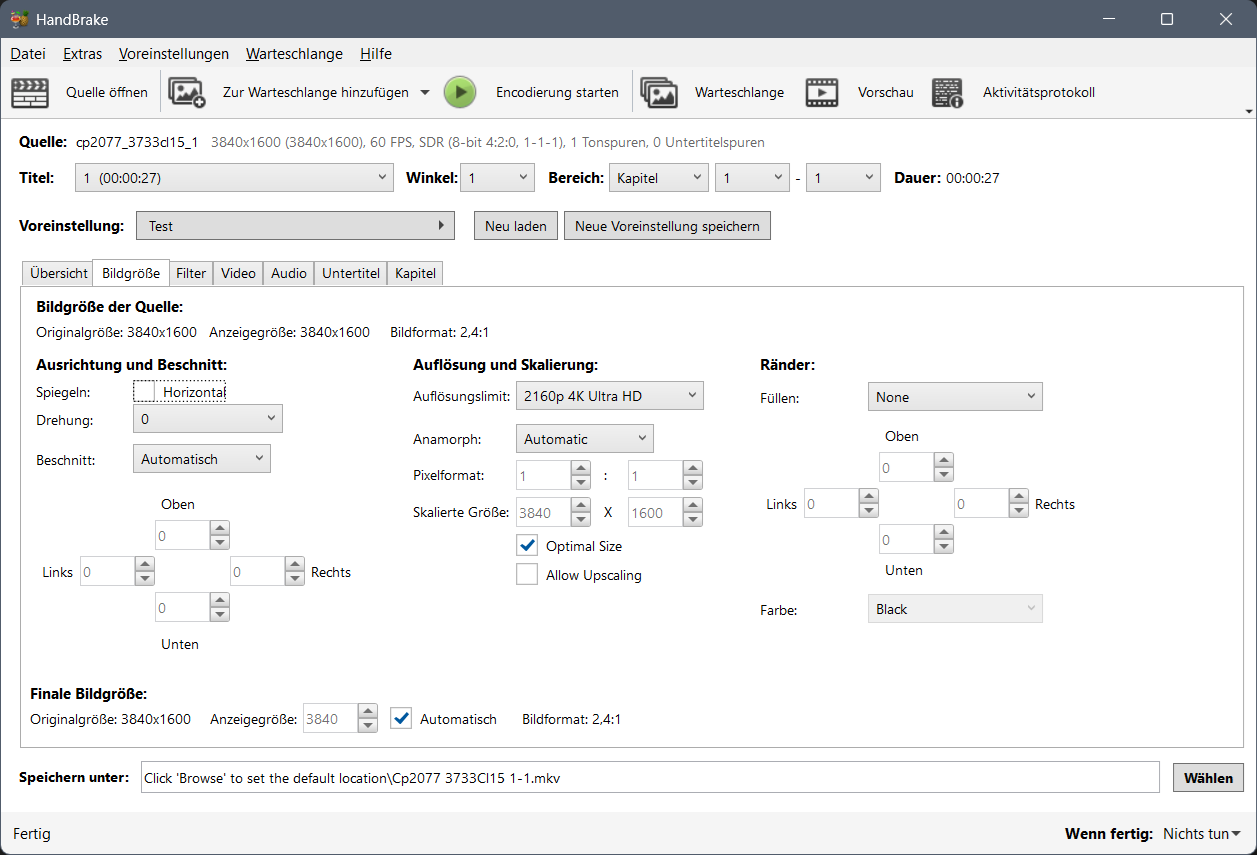This screenshot has width=1257, height=855.
Task: Increase the crop Links stepper value
Action: click(145, 564)
